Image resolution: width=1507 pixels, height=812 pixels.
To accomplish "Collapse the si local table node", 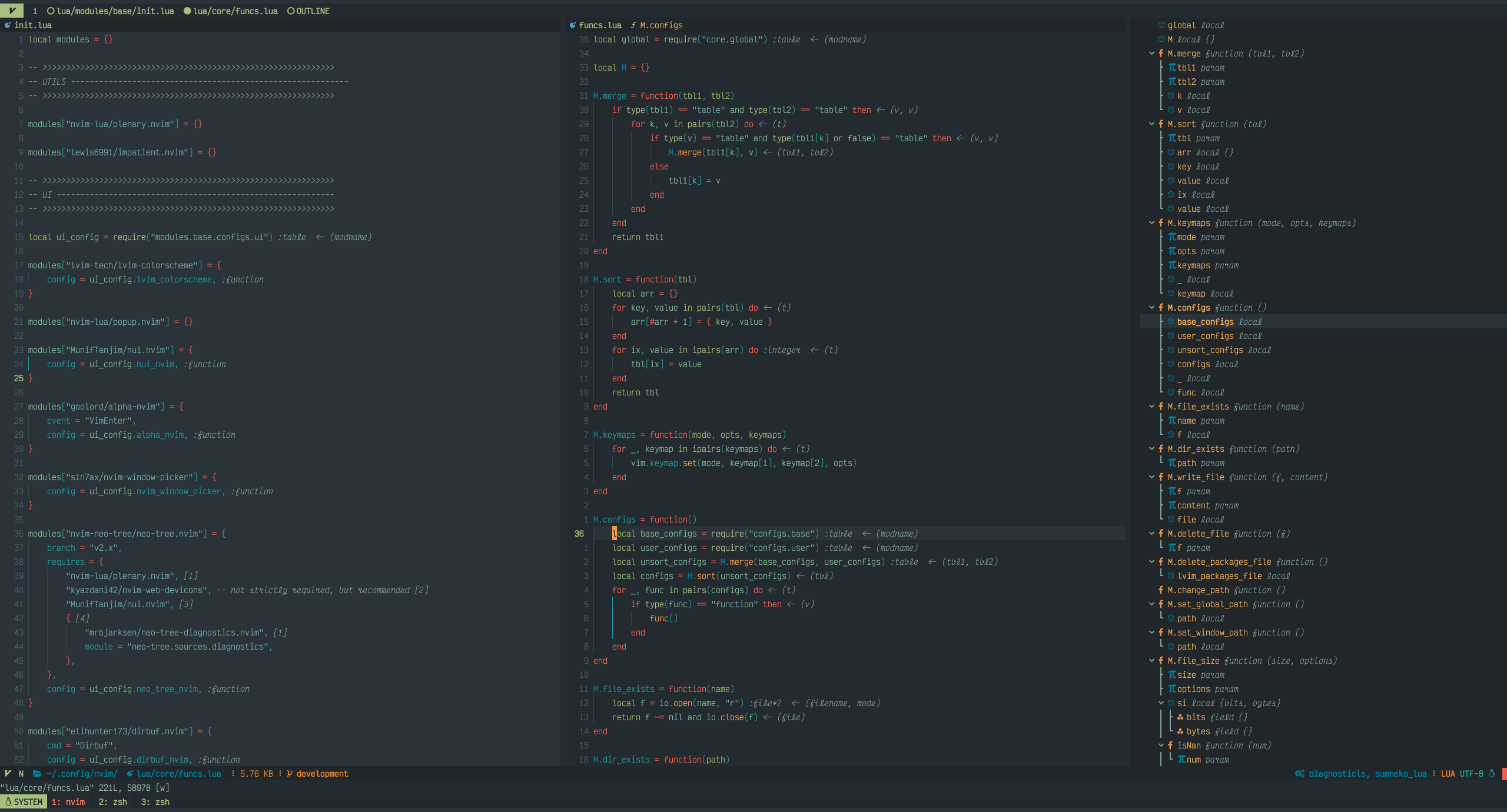I will pyautogui.click(x=1161, y=703).
